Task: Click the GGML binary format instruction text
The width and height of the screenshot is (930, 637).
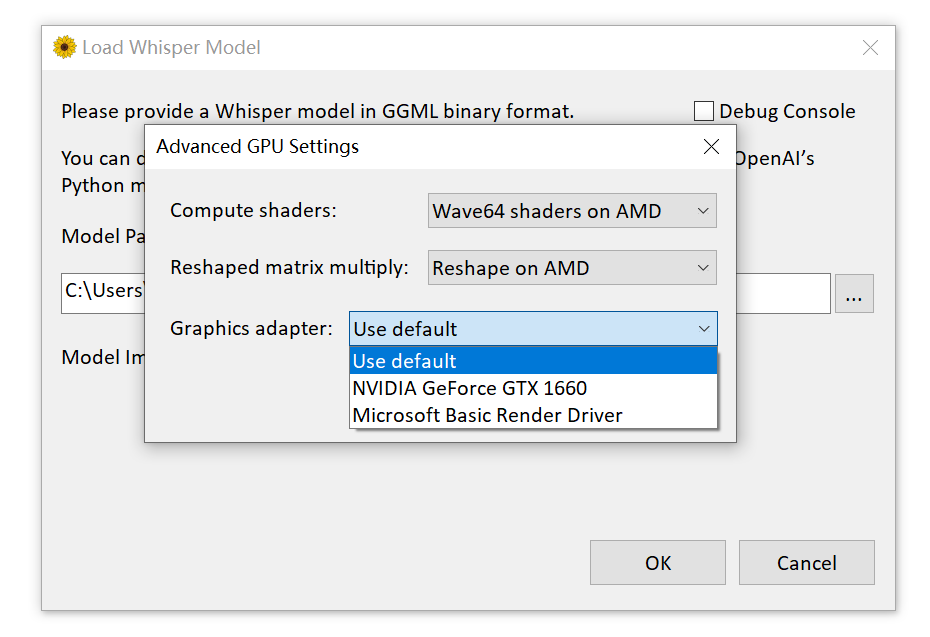Action: pos(317,111)
